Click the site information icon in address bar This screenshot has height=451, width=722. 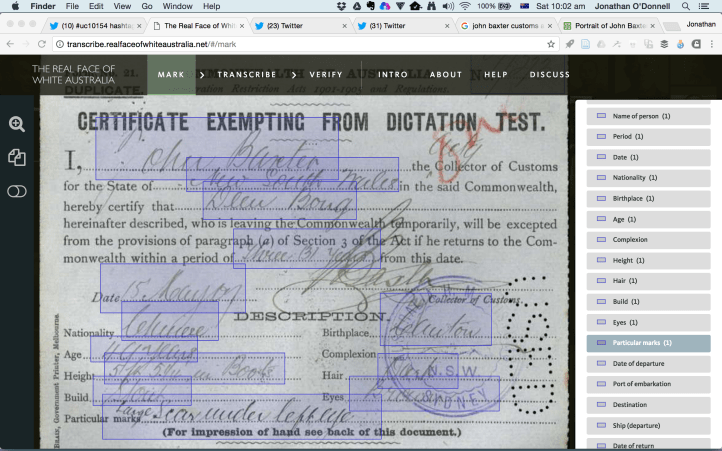[59, 44]
